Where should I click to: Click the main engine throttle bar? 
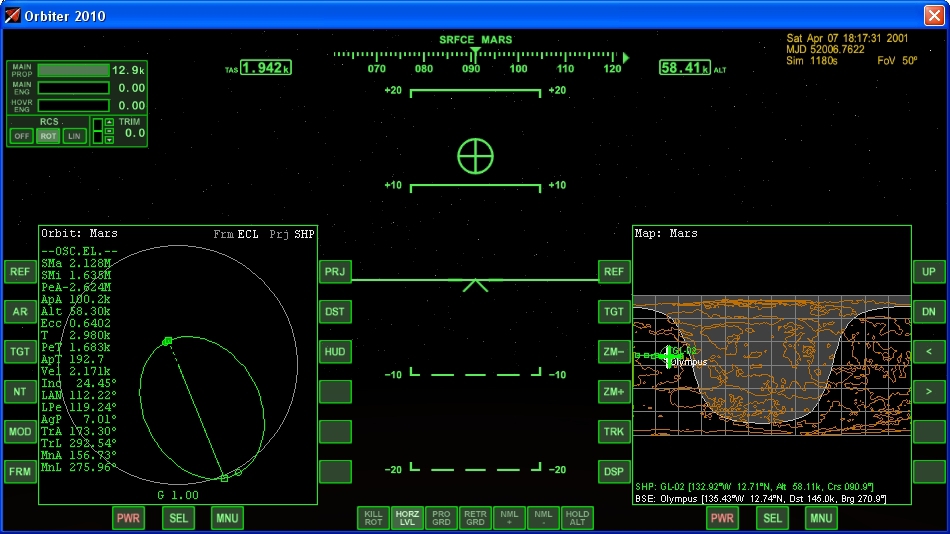tap(73, 88)
